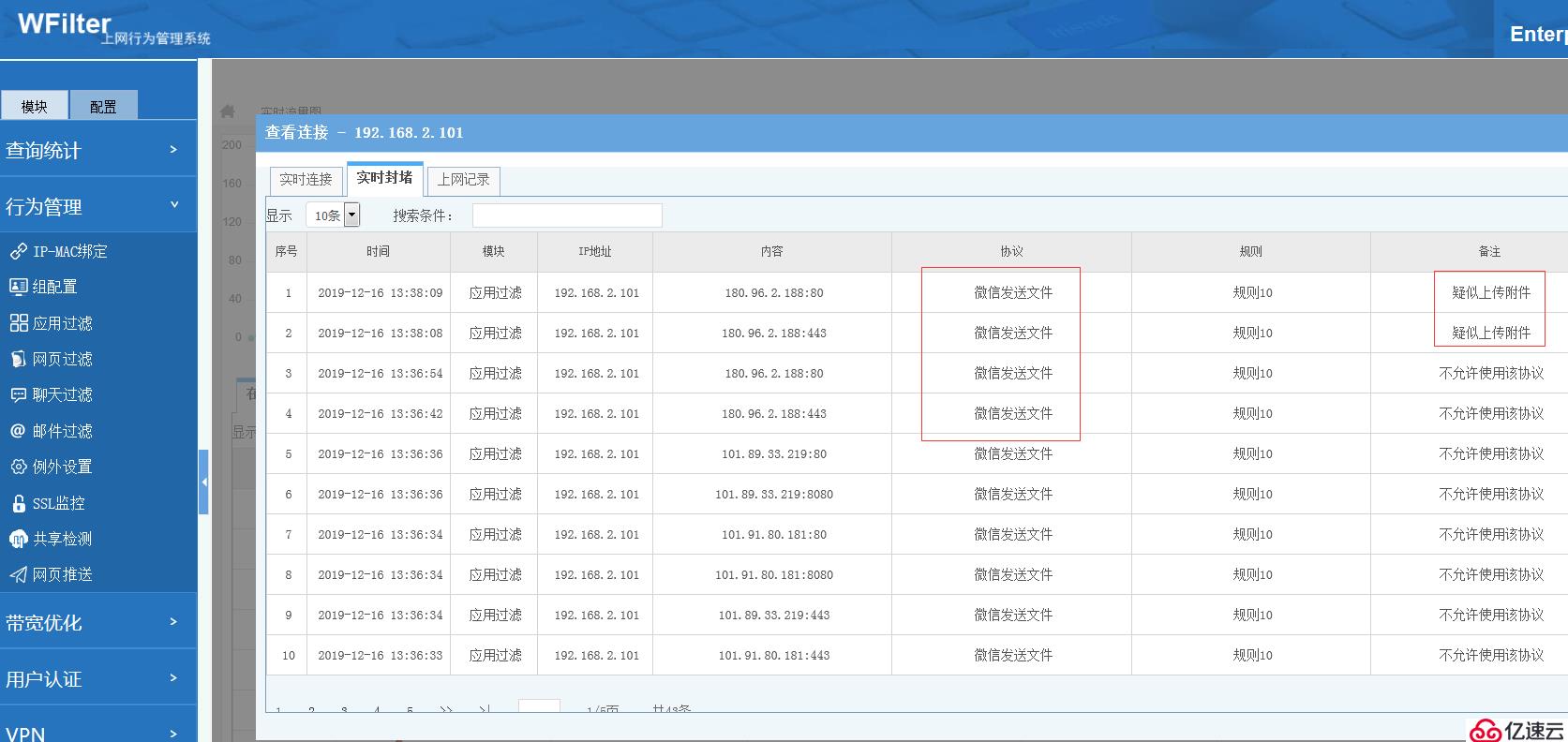
Task: Click 疑似上传附件 in row 1
Action: click(1491, 292)
